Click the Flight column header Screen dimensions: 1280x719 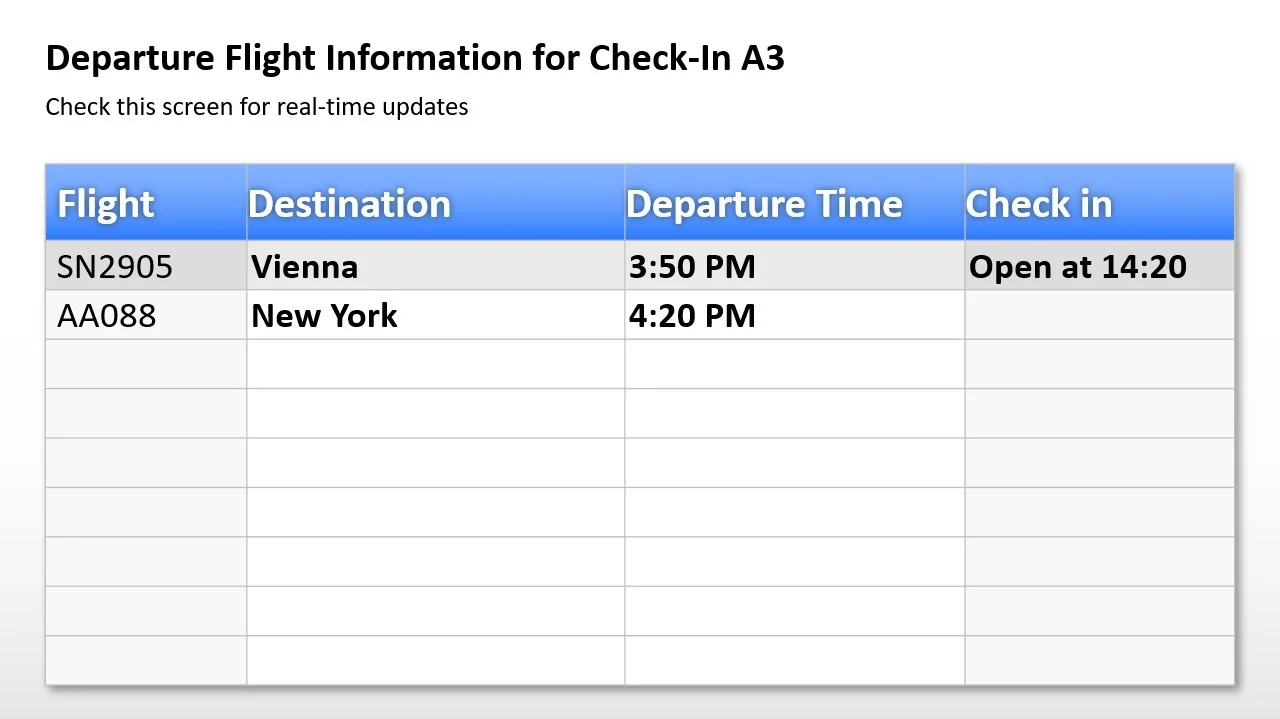(106, 204)
